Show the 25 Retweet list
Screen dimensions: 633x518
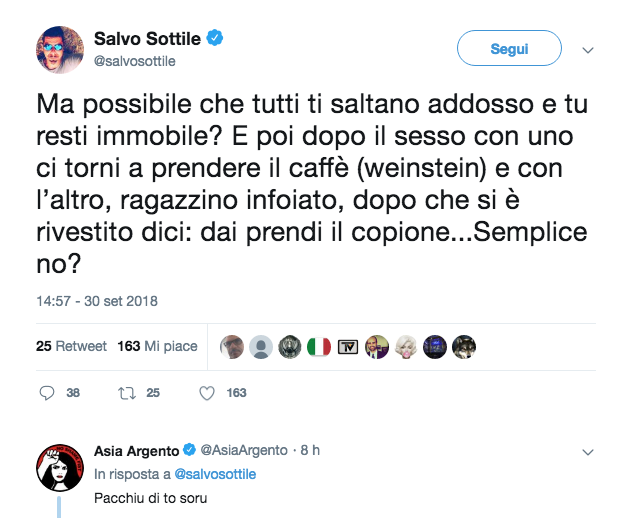click(x=71, y=346)
